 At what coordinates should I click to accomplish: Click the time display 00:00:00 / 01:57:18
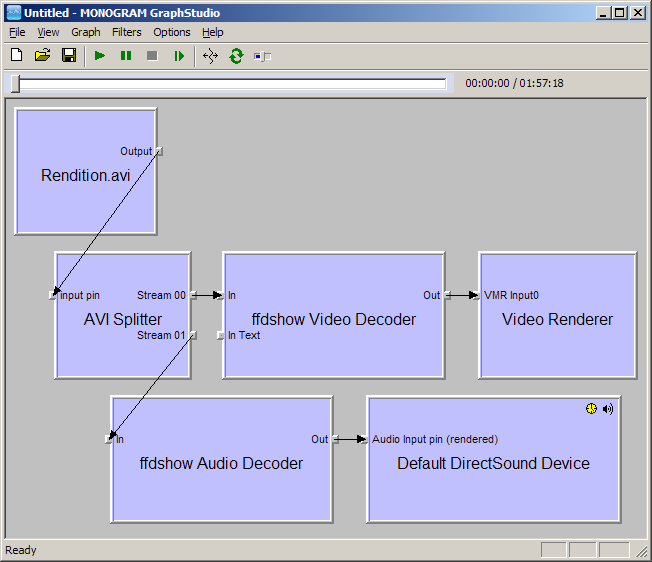(514, 83)
